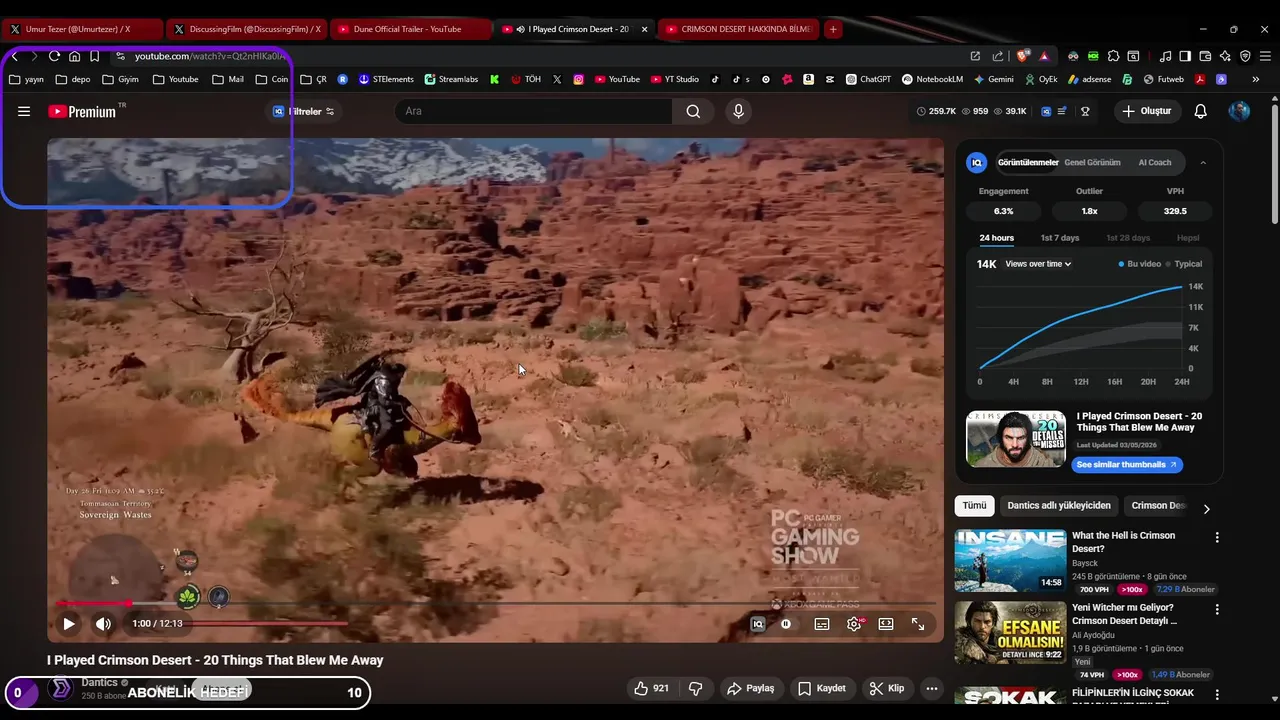Open NotebookLM bookmark

pos(932,79)
